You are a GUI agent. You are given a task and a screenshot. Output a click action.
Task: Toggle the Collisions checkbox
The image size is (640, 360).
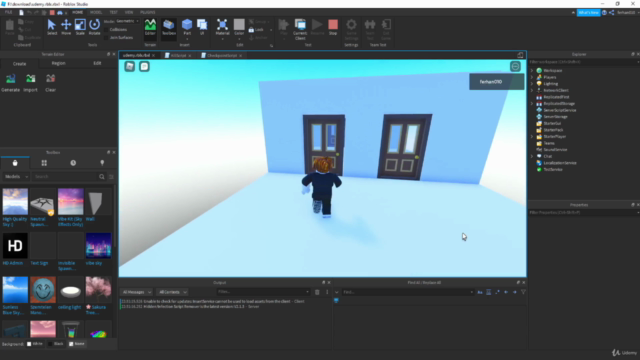pyautogui.click(x=107, y=29)
